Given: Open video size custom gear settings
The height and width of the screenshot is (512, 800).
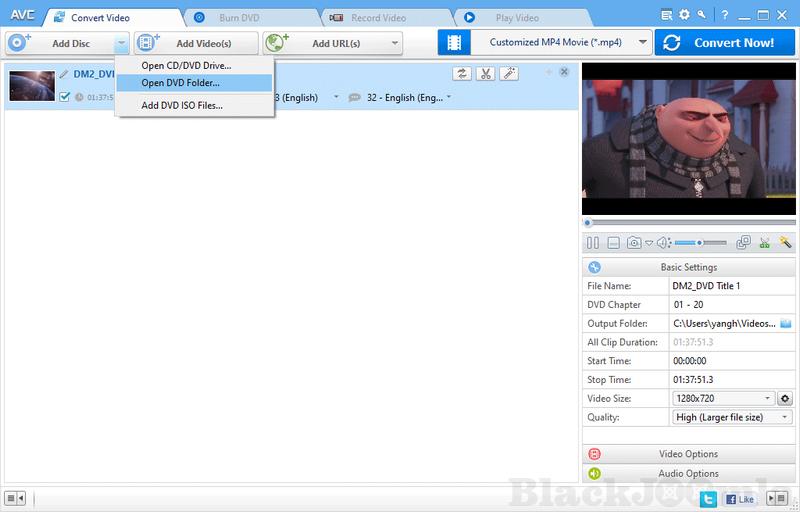Looking at the screenshot, I should pyautogui.click(x=786, y=398).
